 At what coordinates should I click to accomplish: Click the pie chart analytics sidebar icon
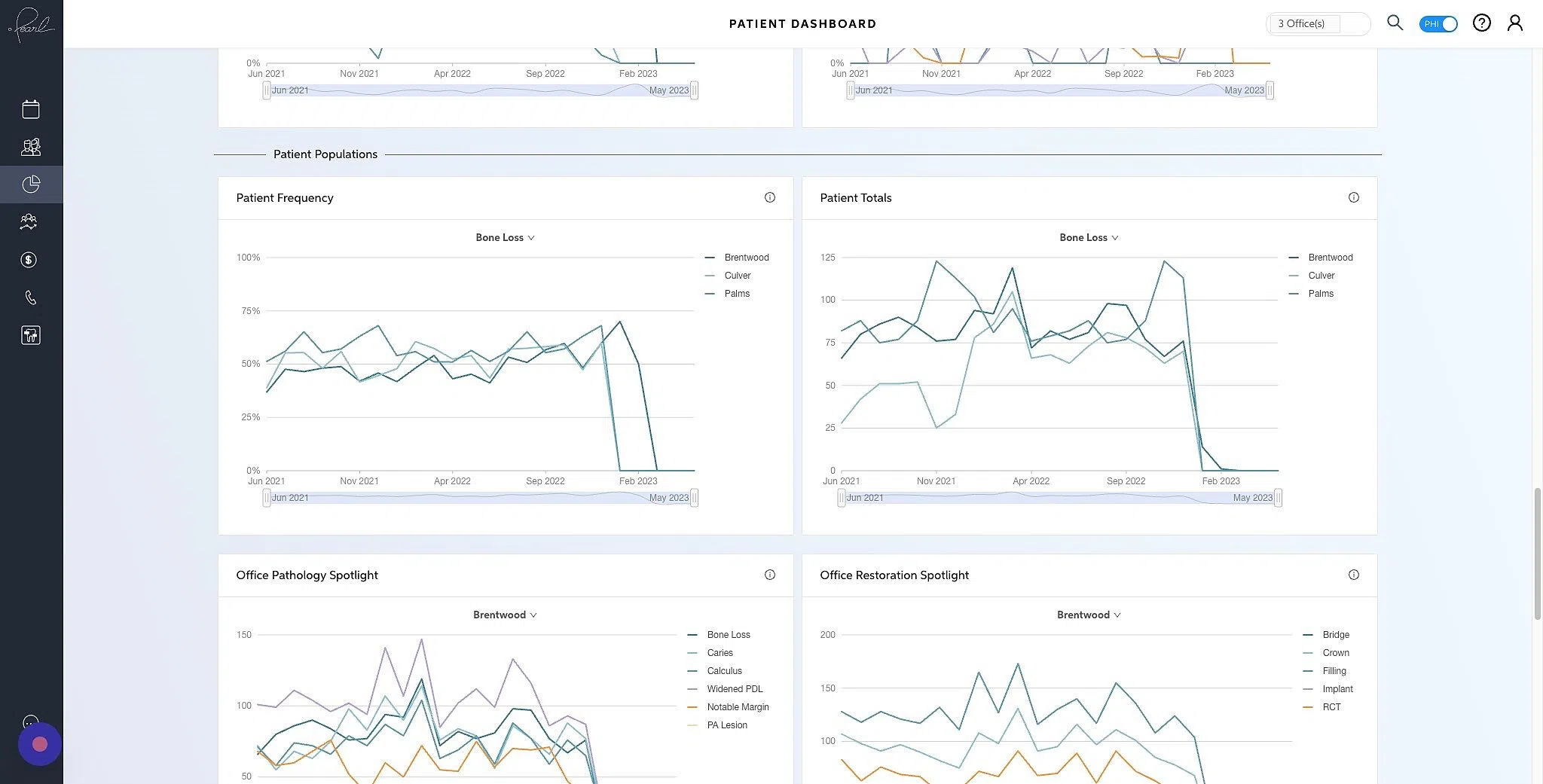(30, 184)
